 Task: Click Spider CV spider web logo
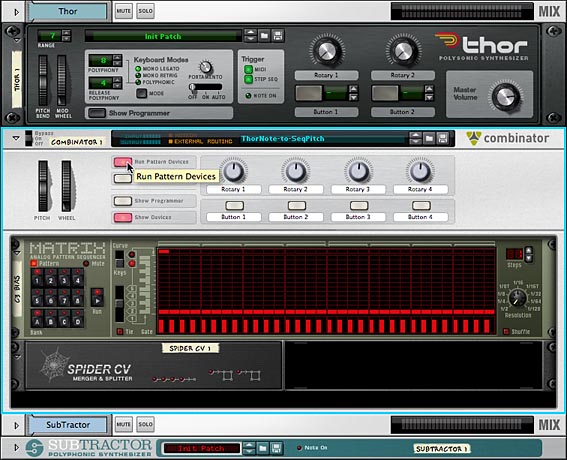click(x=55, y=365)
